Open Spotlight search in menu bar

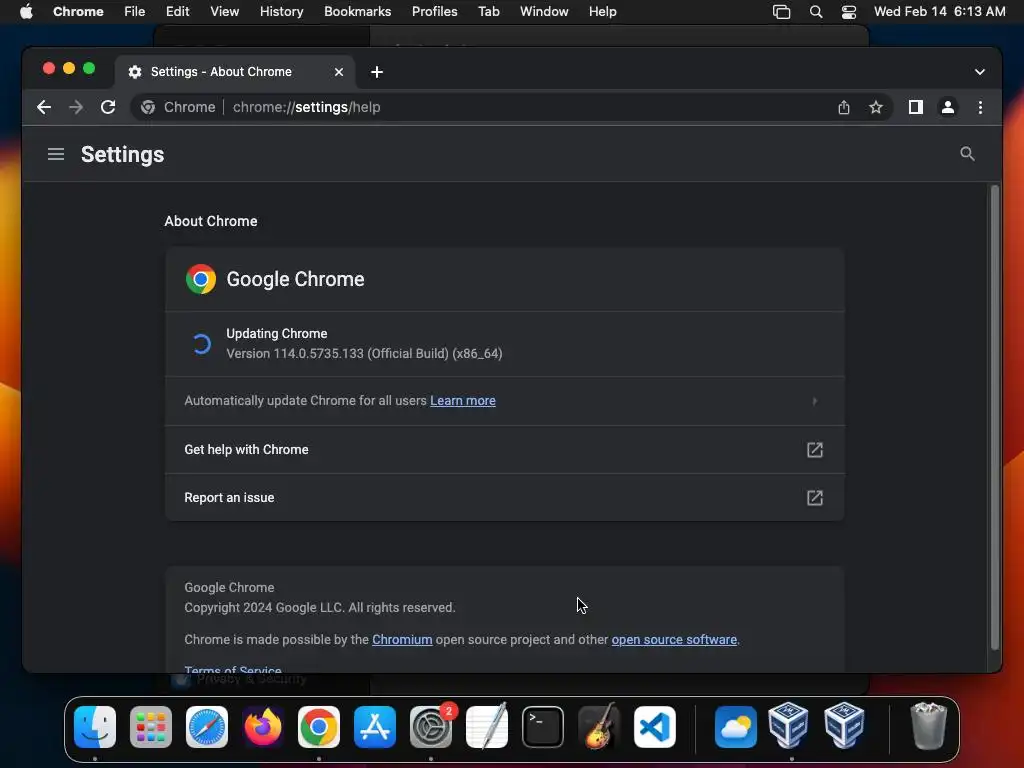click(x=816, y=12)
